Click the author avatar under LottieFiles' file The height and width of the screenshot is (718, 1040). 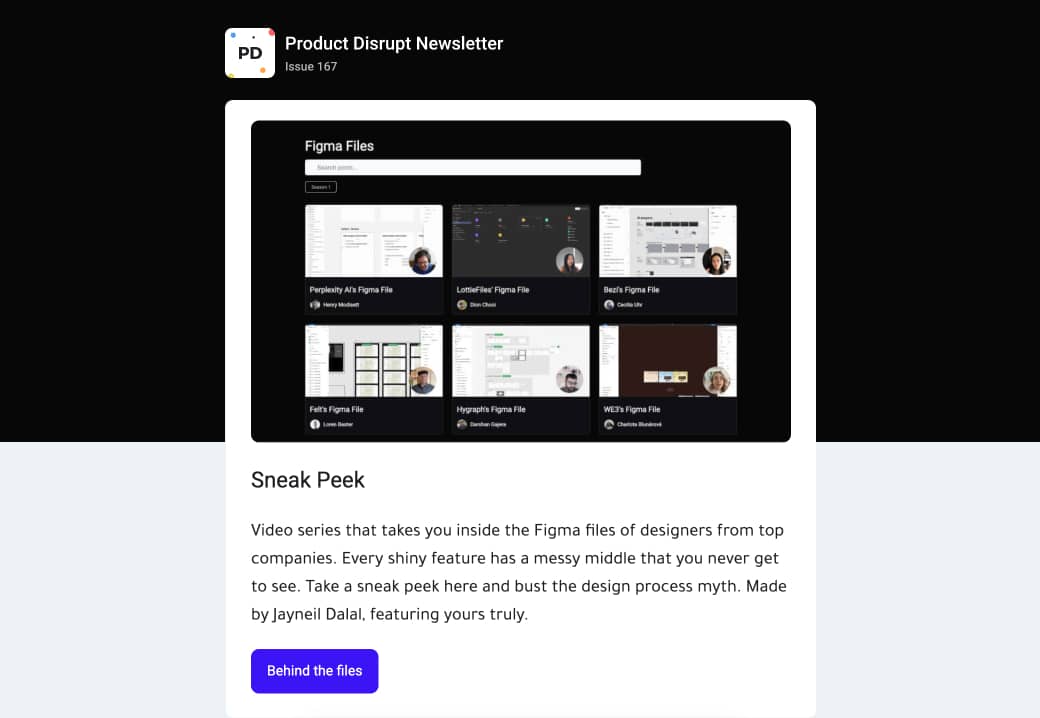coord(462,305)
